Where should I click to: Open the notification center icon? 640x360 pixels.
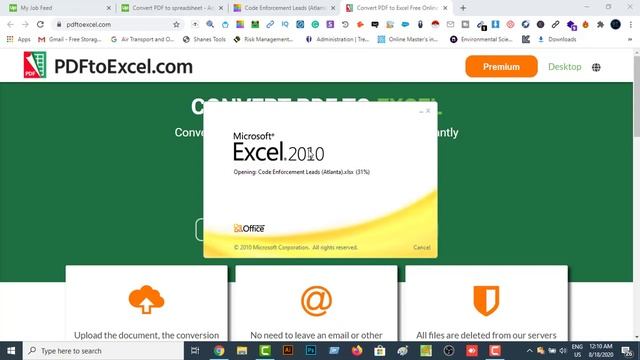(627, 351)
